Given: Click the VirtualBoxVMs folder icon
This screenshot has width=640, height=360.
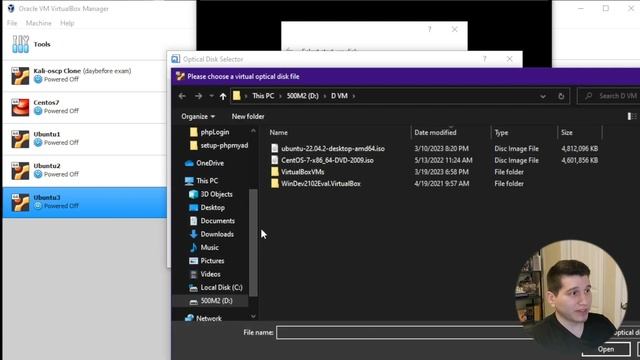Looking at the screenshot, I should click(x=275, y=172).
